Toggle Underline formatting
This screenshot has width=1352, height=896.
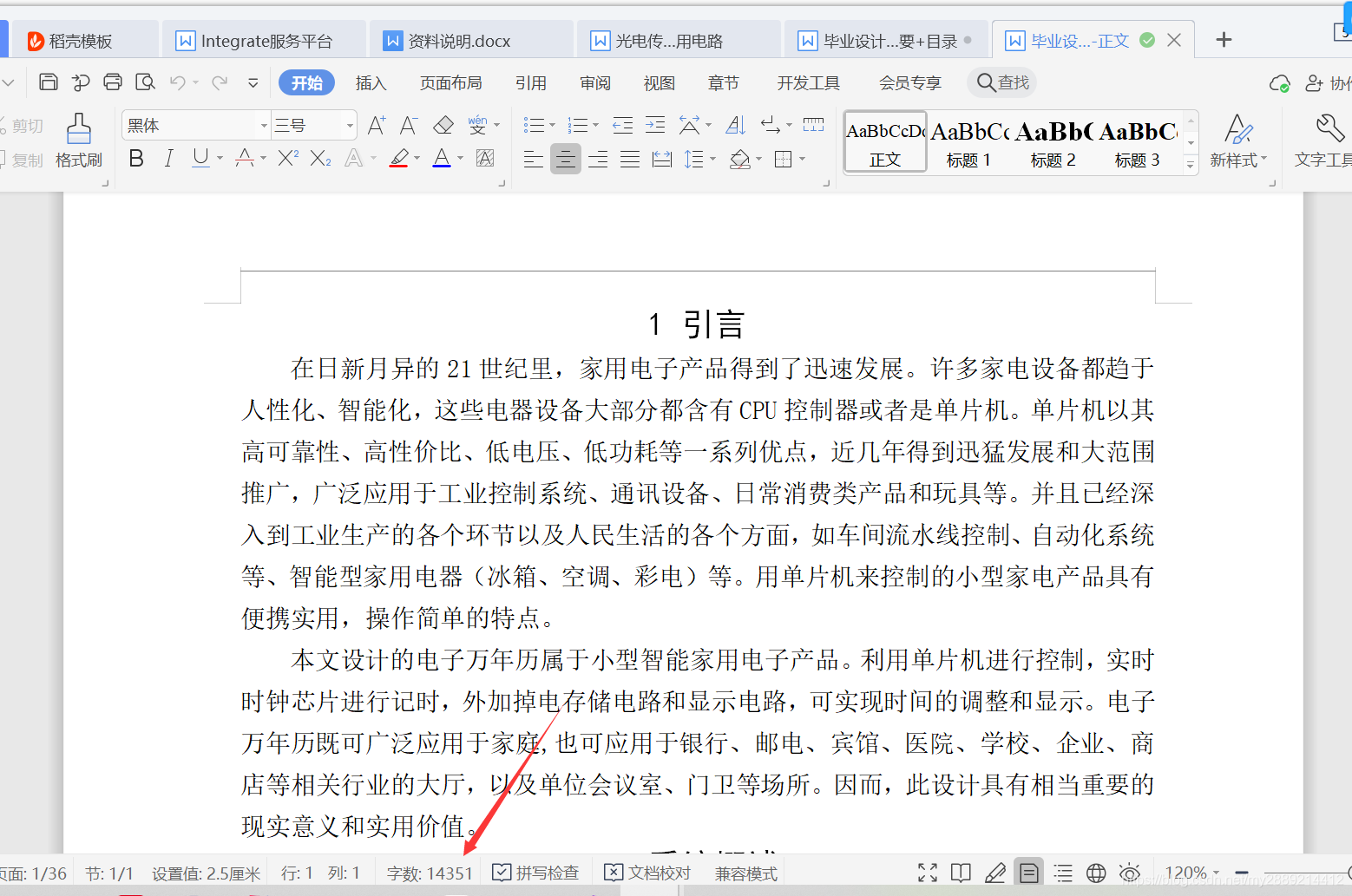coord(200,158)
